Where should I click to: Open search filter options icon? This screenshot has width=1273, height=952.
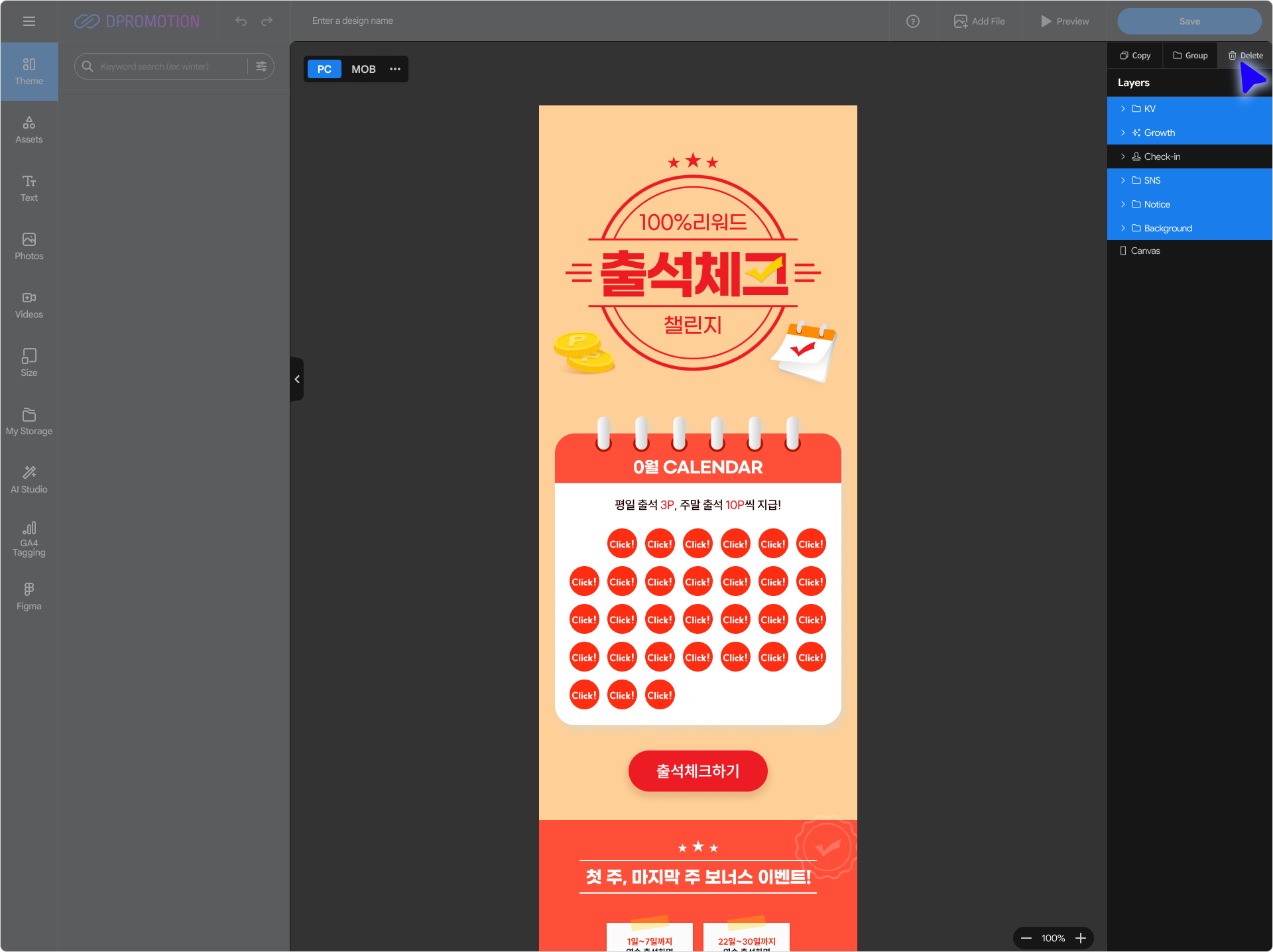click(261, 66)
